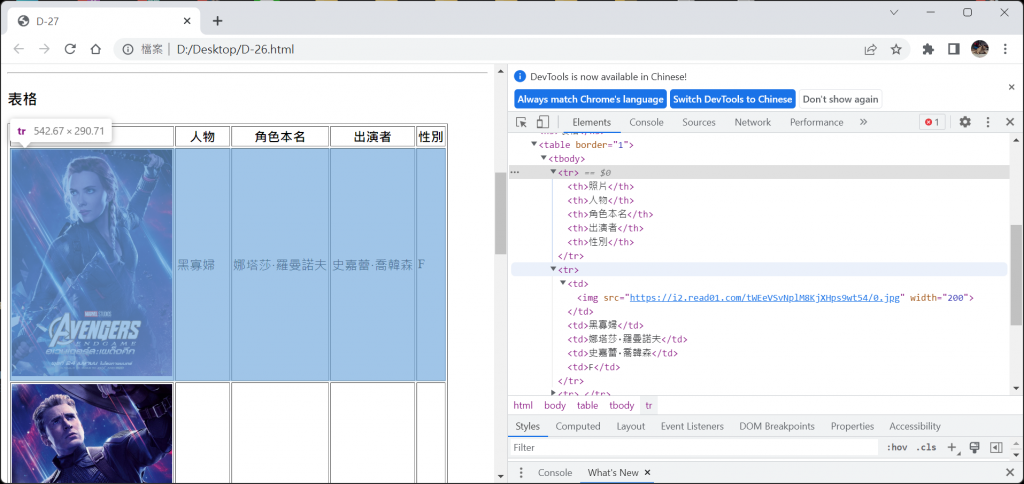Go back in browser history
Image resolution: width=1024 pixels, height=484 pixels.
tap(19, 49)
